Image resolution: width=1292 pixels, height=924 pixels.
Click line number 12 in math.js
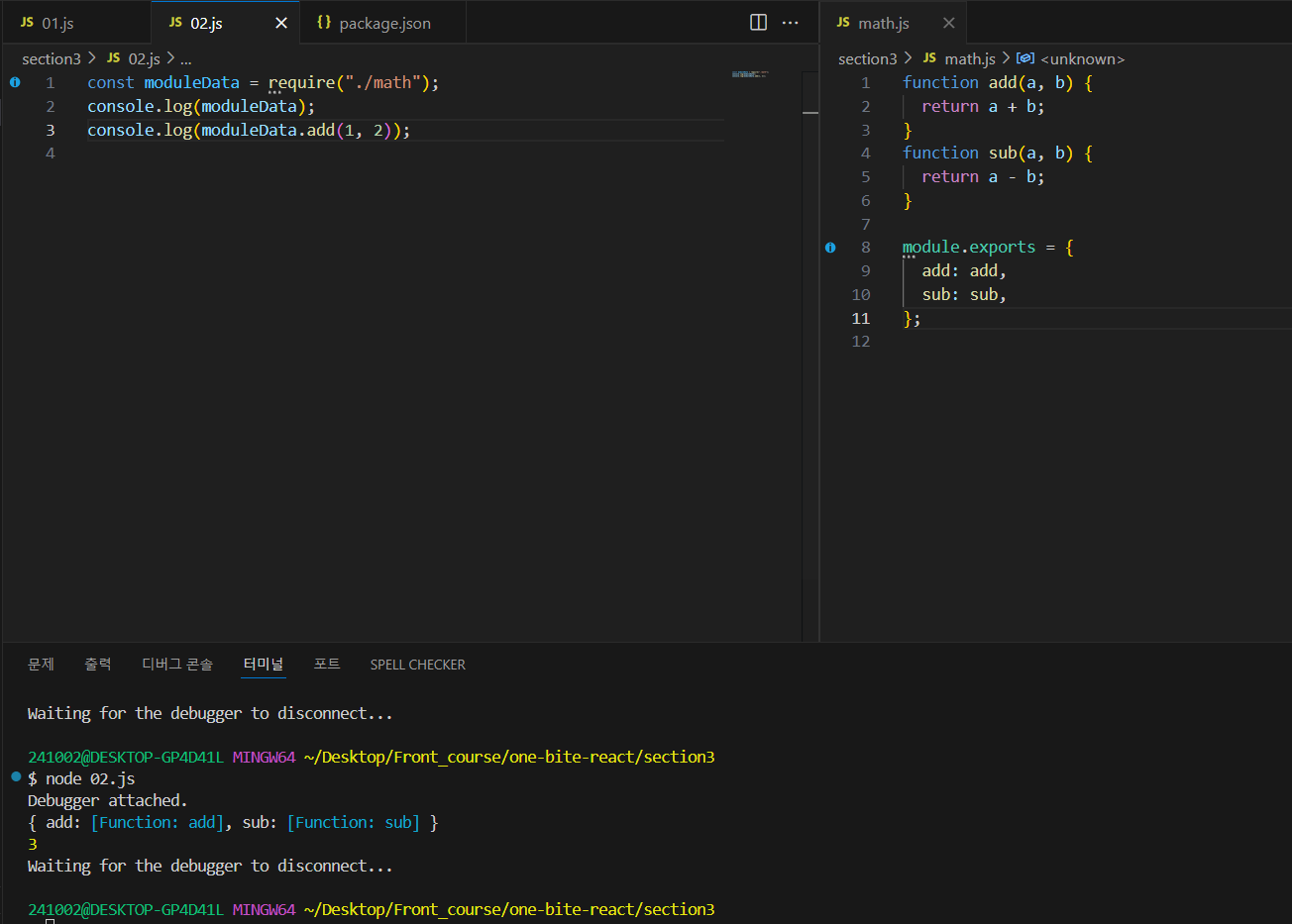click(x=861, y=342)
